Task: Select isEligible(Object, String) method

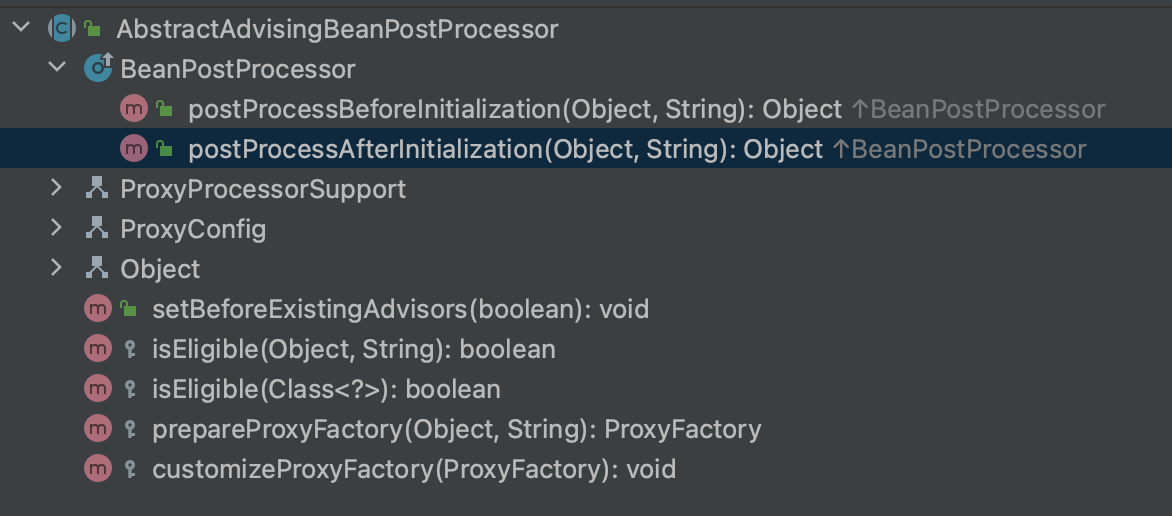Action: pos(353,349)
